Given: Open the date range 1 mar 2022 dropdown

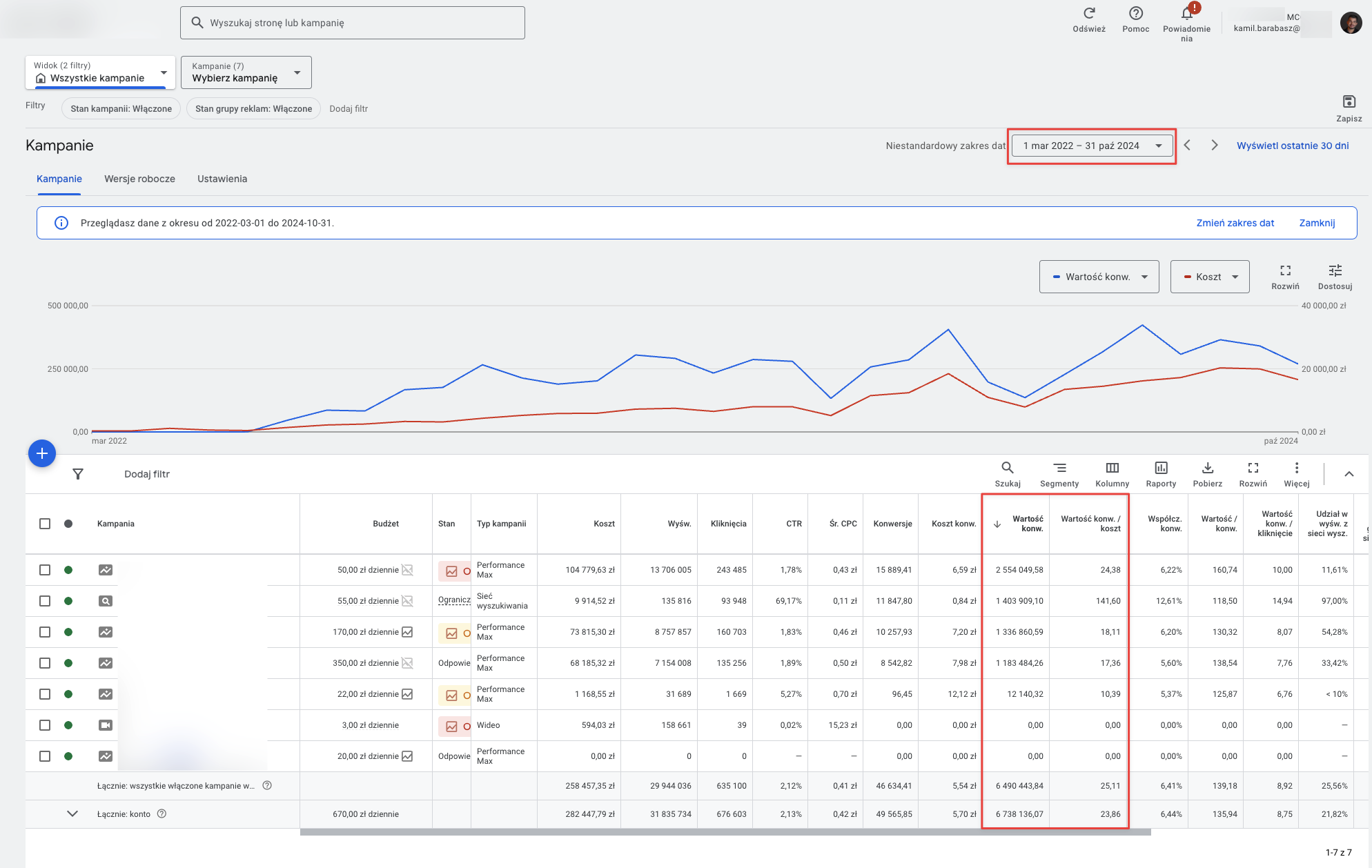Looking at the screenshot, I should pos(1092,146).
